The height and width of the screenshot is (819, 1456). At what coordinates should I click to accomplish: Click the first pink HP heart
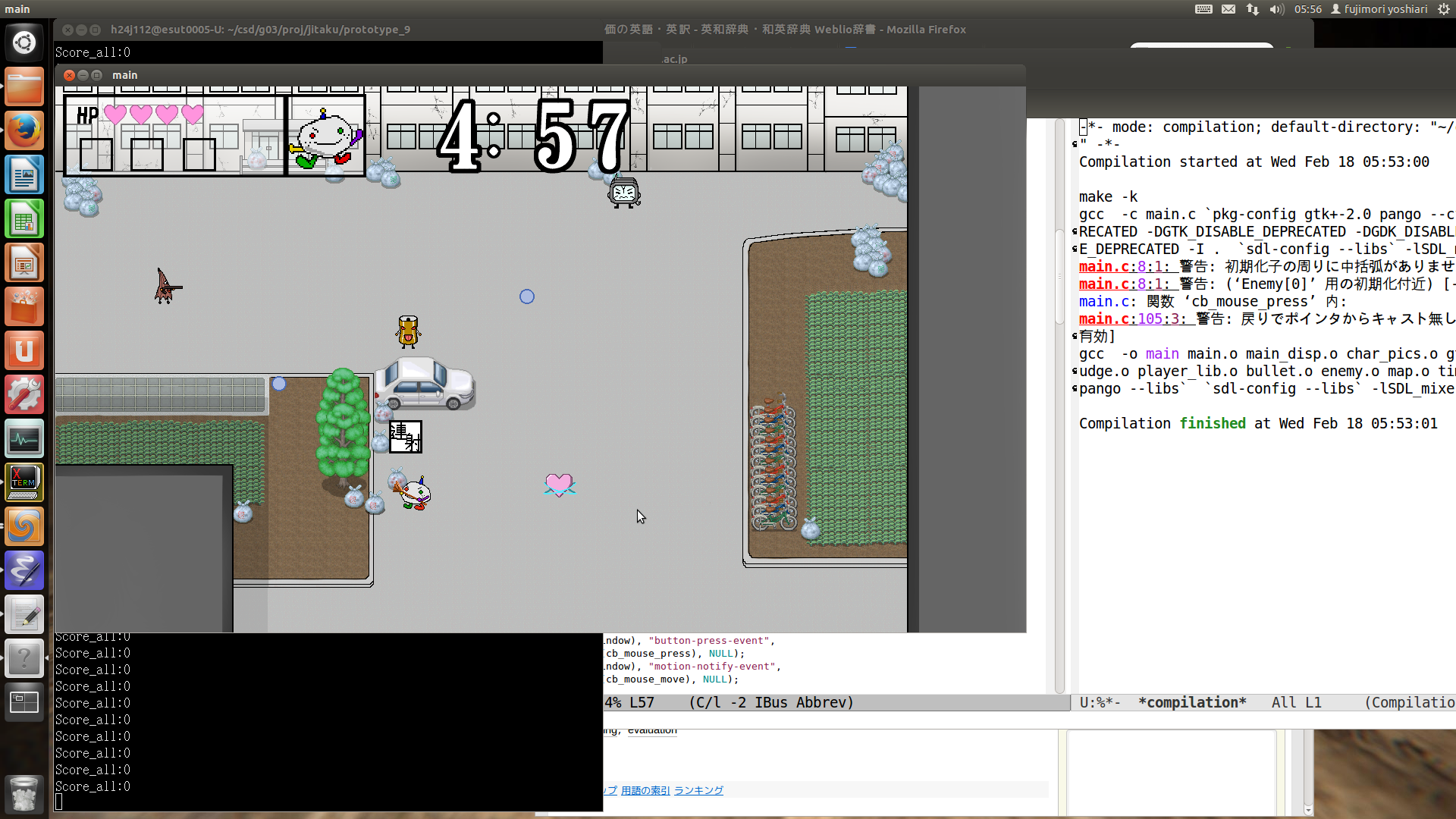115,115
